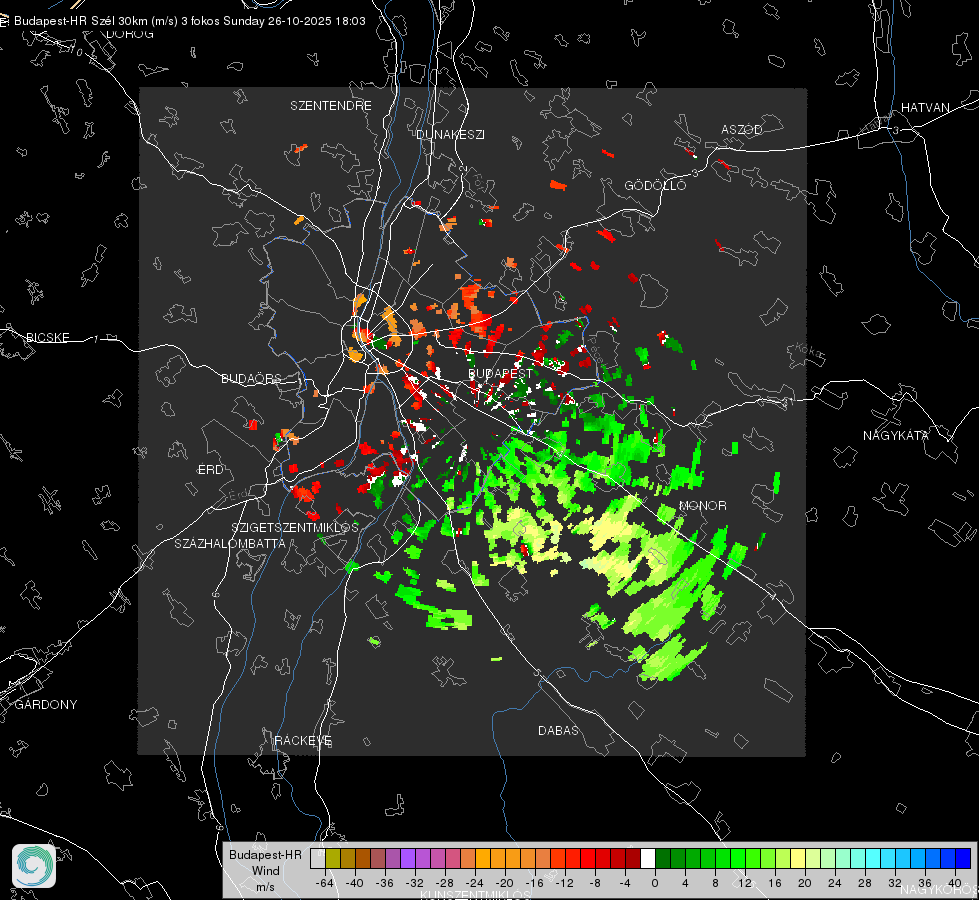Click the BICSKE city label
Image resolution: width=979 pixels, height=900 pixels.
tap(47, 337)
